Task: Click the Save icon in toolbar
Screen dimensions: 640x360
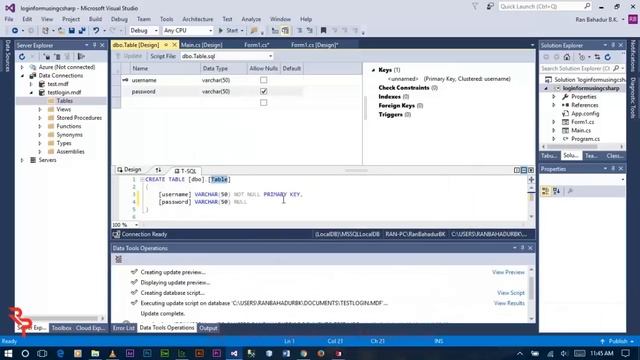Action: (72, 31)
